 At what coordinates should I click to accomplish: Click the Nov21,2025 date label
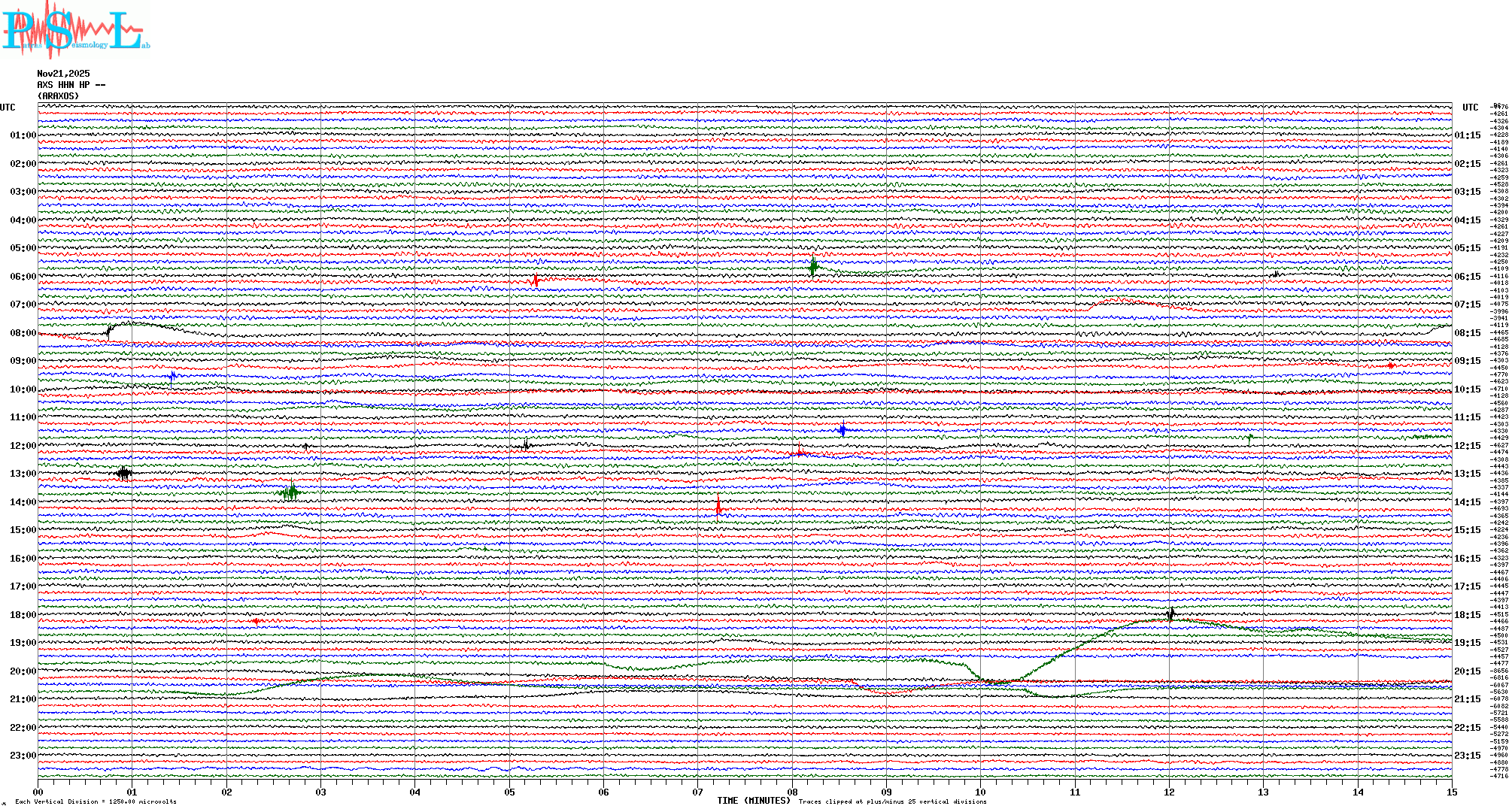pos(63,74)
